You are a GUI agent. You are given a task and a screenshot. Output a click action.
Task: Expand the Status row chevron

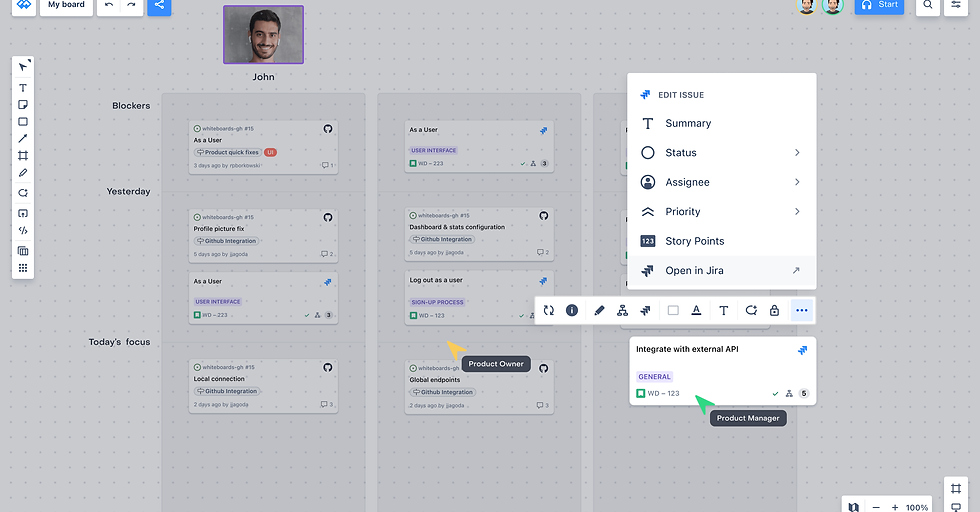tap(797, 153)
